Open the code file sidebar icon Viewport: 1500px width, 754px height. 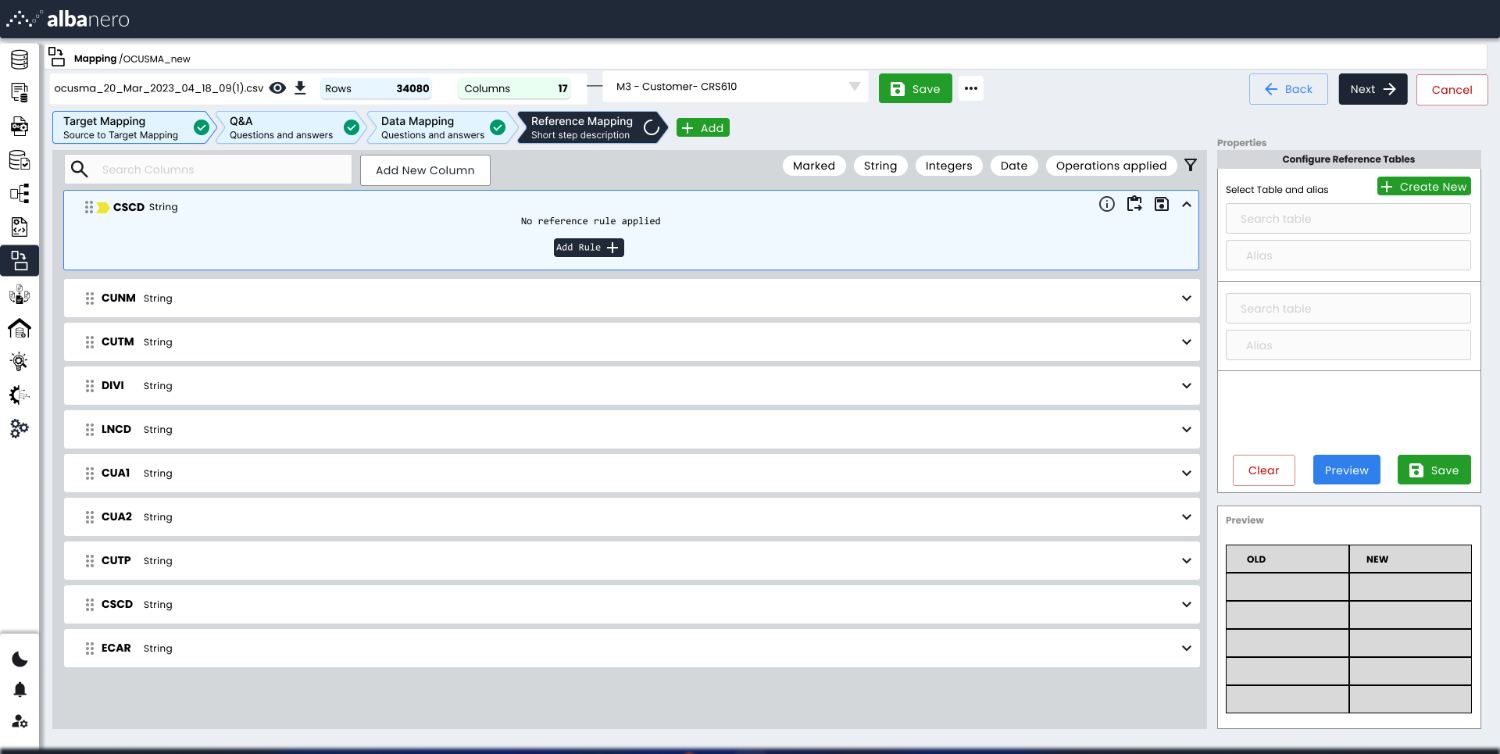[x=19, y=227]
